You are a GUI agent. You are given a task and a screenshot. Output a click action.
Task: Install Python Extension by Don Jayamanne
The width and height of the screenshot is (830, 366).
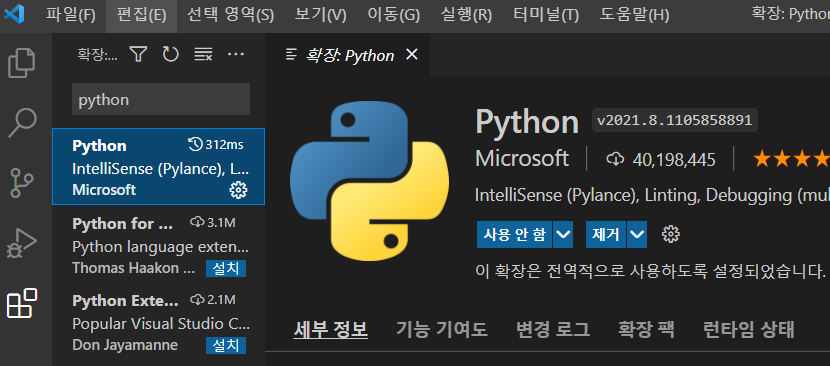coord(226,345)
